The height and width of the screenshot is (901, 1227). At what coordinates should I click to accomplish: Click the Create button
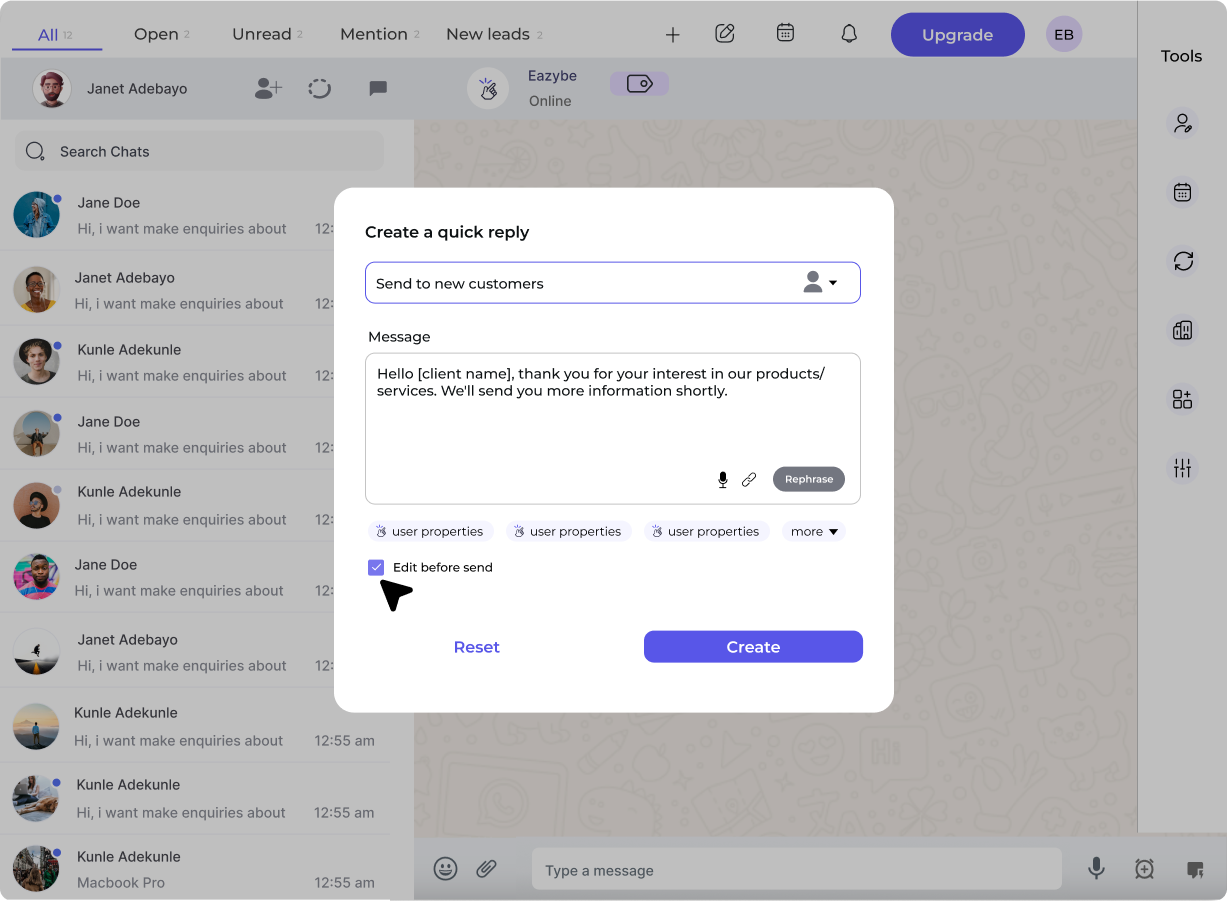coord(753,646)
